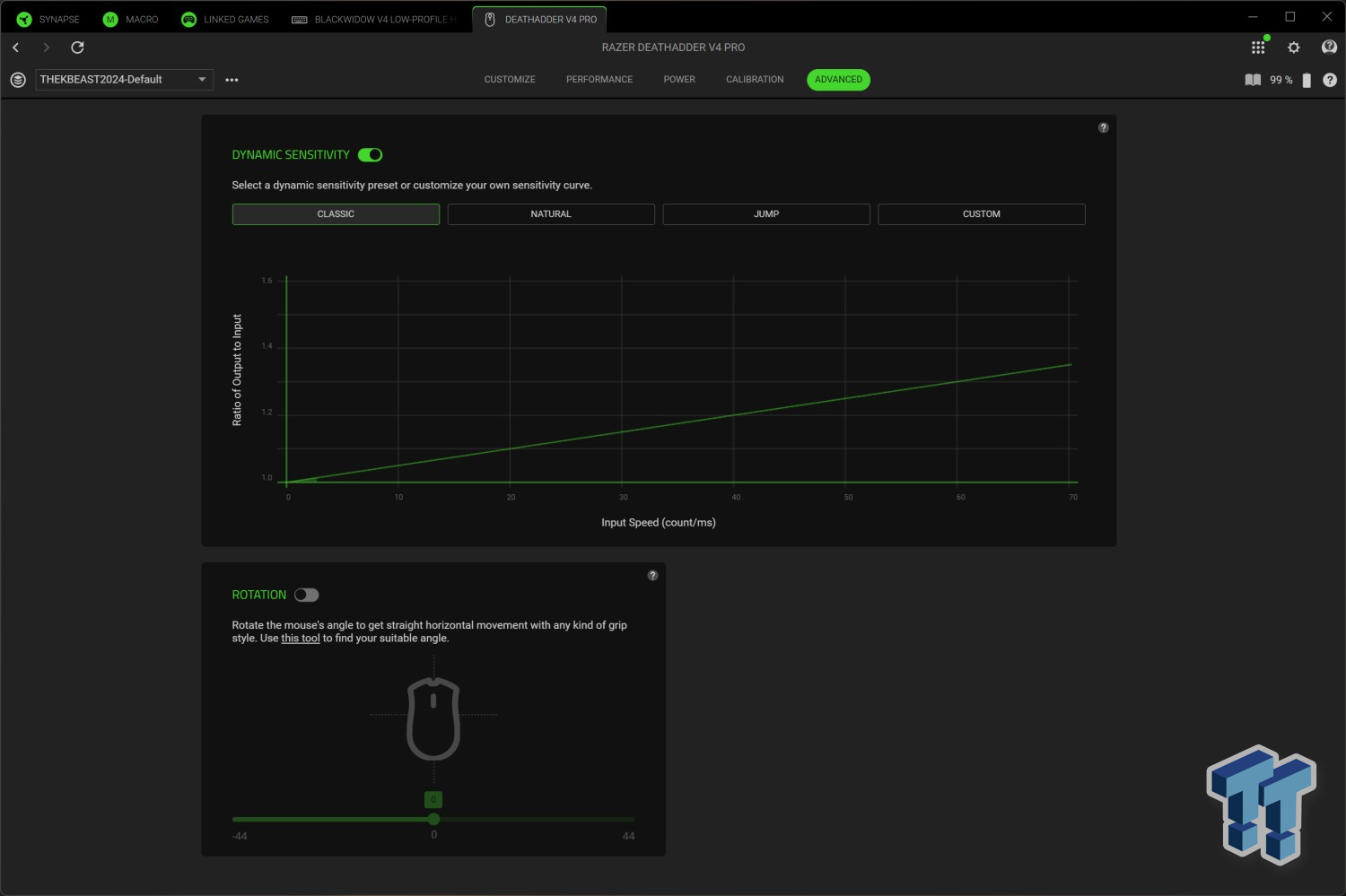This screenshot has width=1346, height=896.
Task: Open the modules grid icon
Action: (1258, 48)
